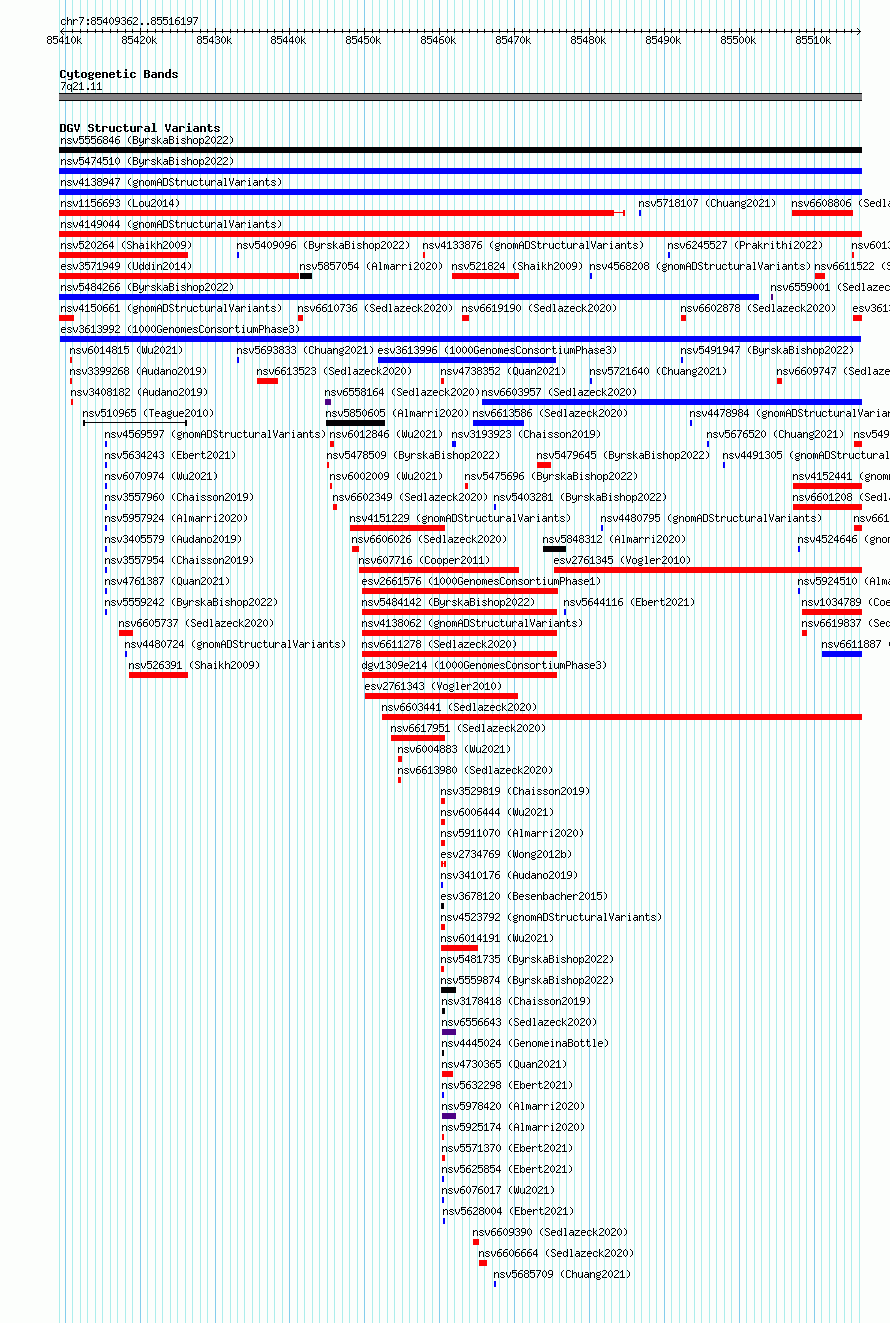Select esv2734769 Wong2012b label

point(507,854)
